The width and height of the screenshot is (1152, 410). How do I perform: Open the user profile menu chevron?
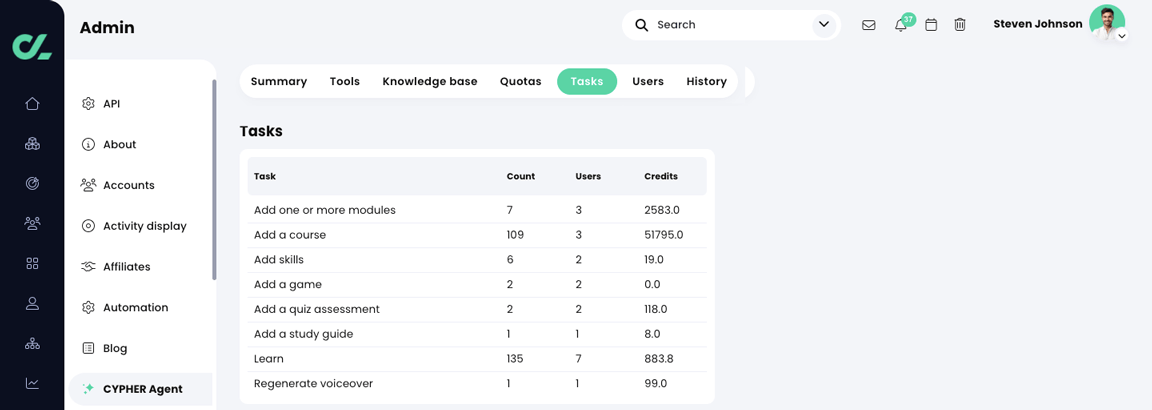coord(1122,37)
